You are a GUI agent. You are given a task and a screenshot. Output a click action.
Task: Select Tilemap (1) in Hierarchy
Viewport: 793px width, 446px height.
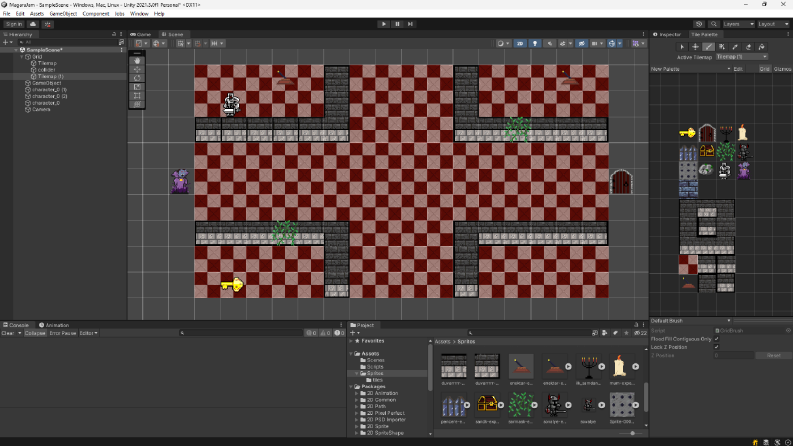(51, 76)
